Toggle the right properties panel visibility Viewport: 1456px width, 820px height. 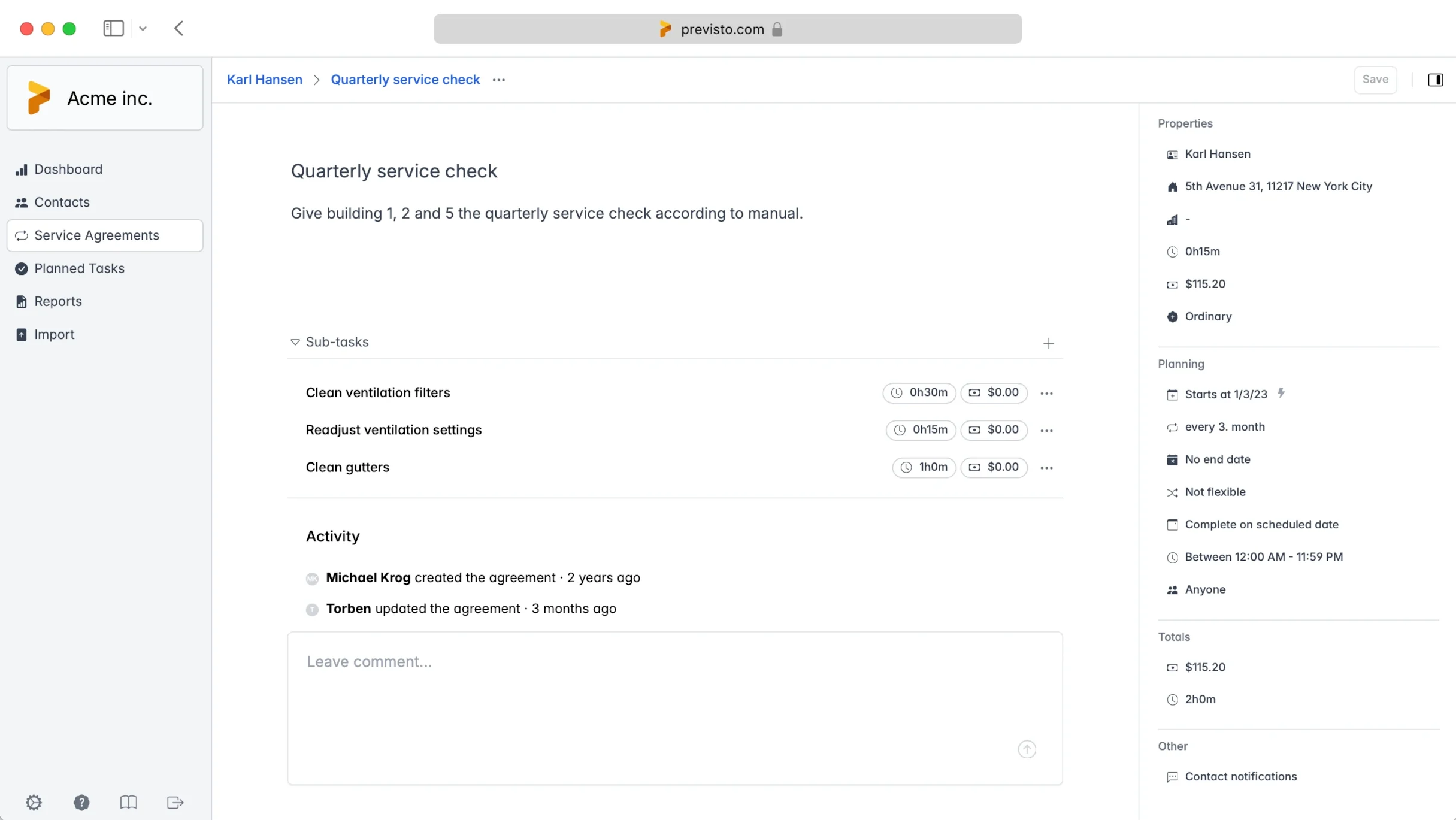pos(1435,80)
